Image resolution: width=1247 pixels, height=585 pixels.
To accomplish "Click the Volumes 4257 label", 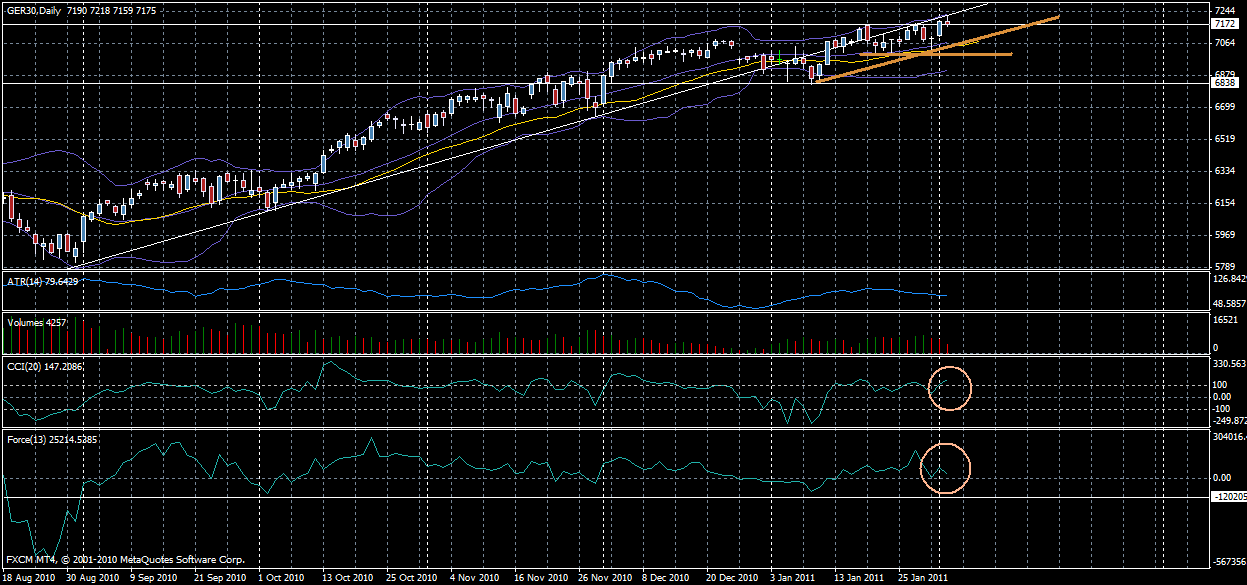I will (x=36, y=323).
